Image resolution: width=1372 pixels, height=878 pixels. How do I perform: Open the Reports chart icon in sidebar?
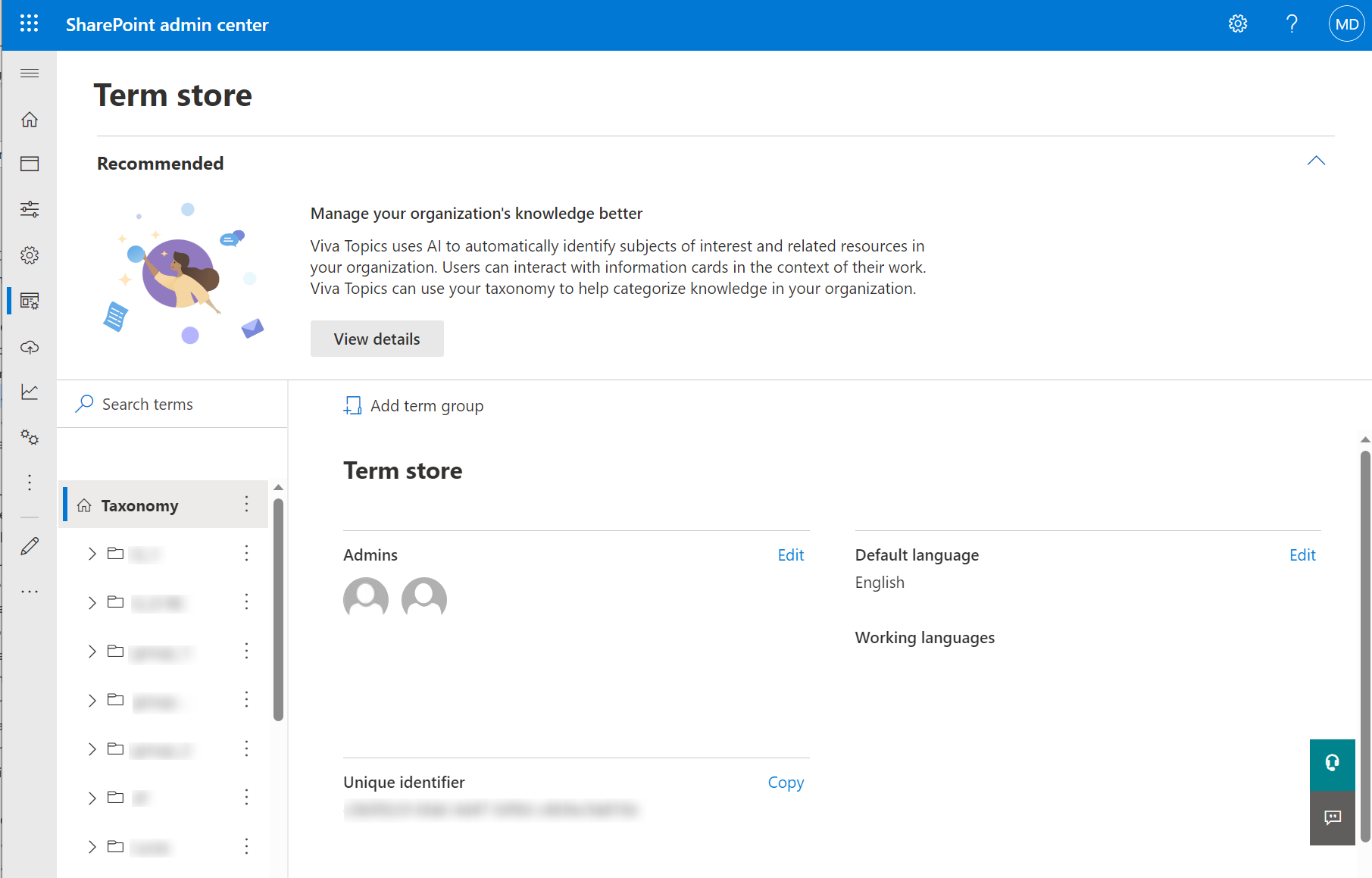(30, 392)
